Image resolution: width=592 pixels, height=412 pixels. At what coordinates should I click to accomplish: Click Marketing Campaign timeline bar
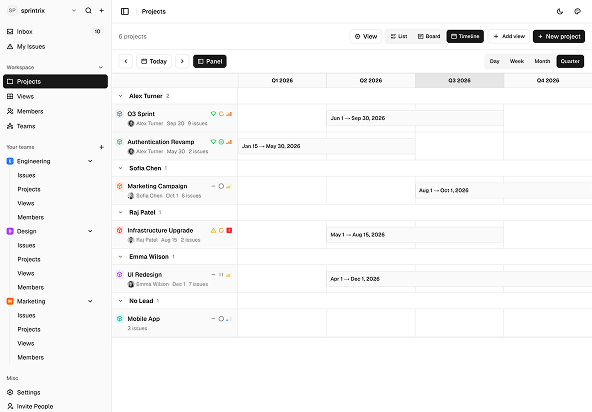(x=504, y=190)
